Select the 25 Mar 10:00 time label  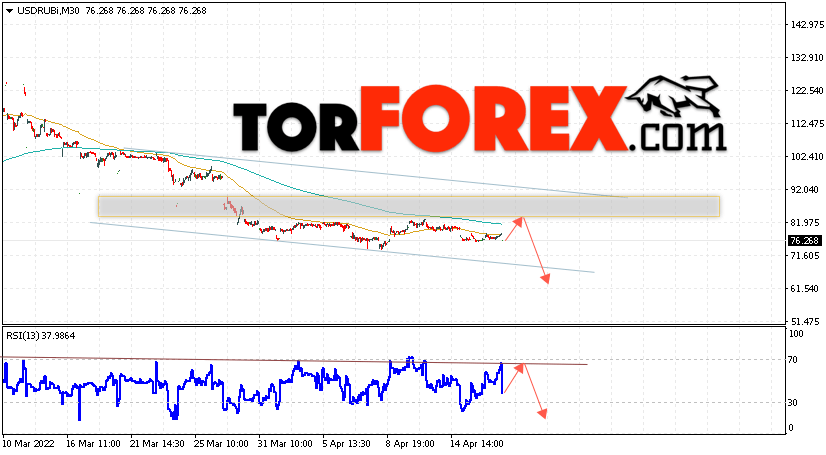point(221,444)
